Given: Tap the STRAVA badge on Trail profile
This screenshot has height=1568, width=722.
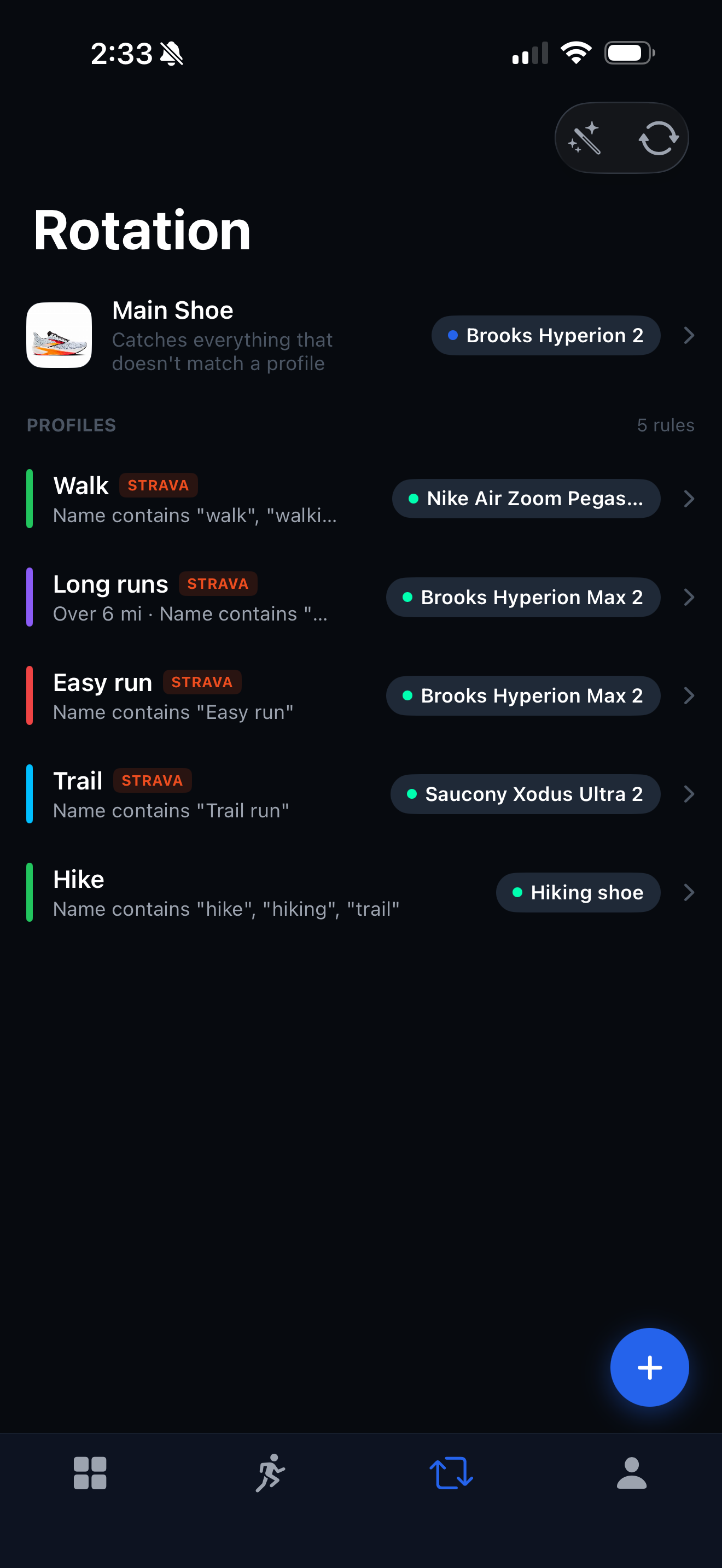Looking at the screenshot, I should pyautogui.click(x=152, y=780).
